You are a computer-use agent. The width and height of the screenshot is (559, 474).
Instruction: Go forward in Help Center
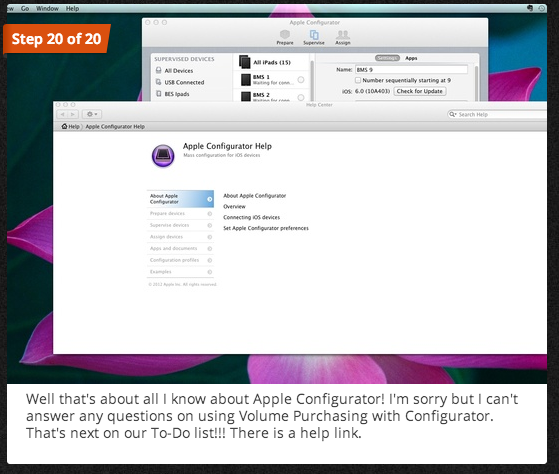tap(73, 114)
